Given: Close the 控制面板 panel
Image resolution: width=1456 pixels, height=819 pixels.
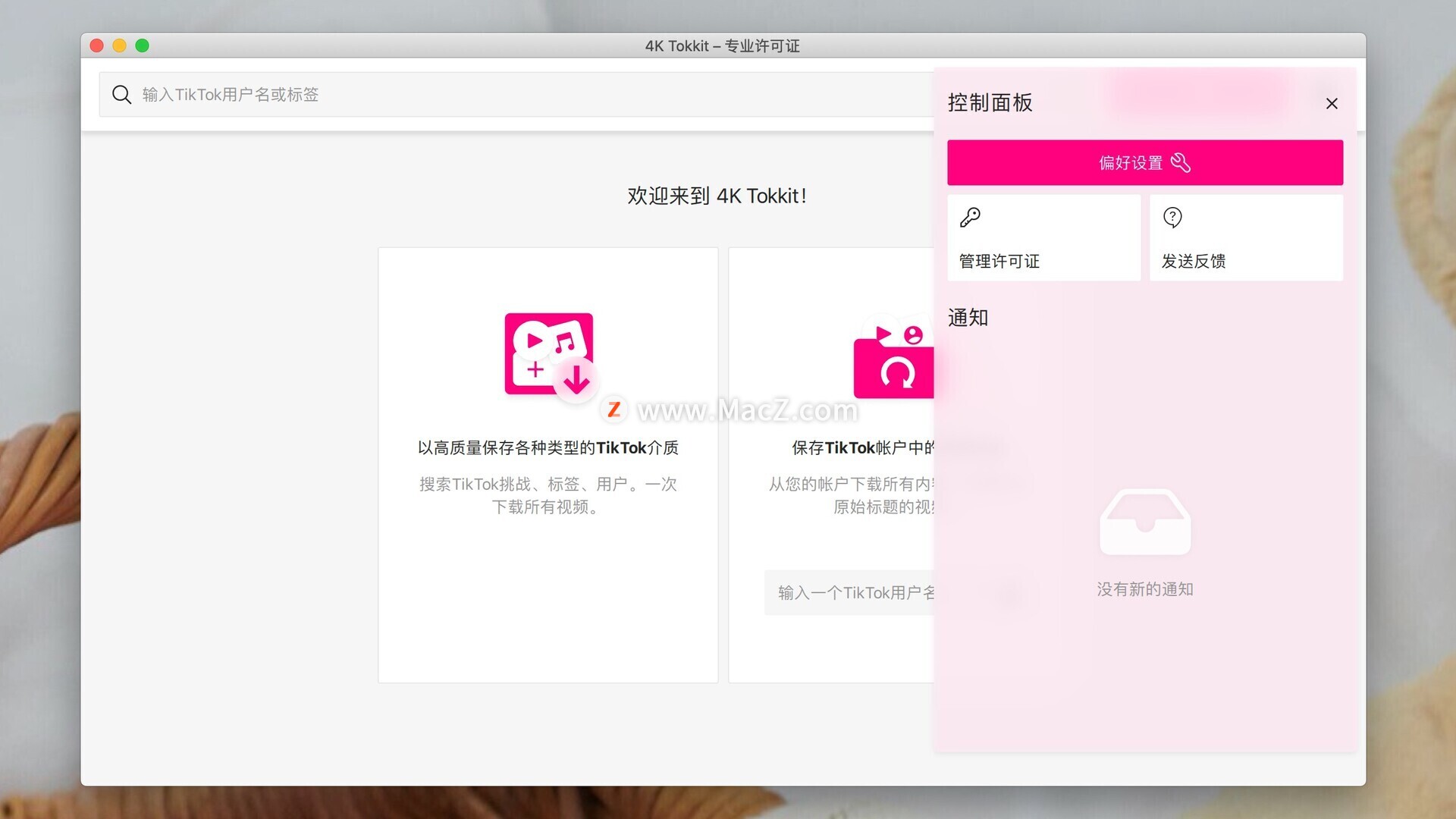Looking at the screenshot, I should tap(1332, 104).
